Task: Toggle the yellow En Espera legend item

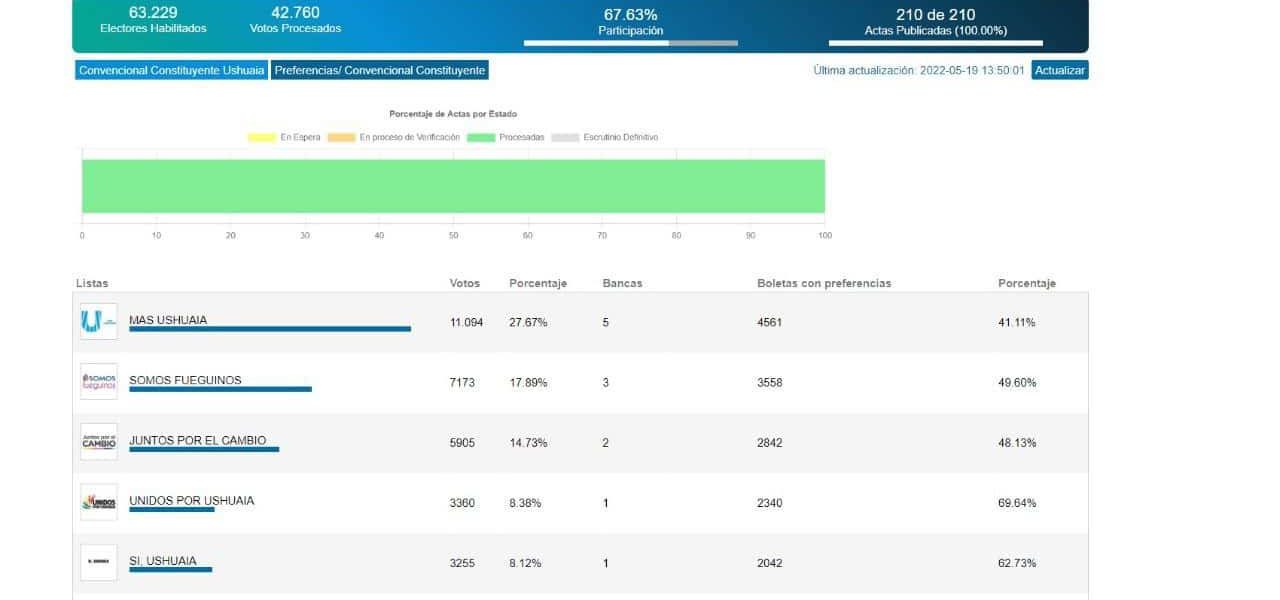Action: pos(285,137)
